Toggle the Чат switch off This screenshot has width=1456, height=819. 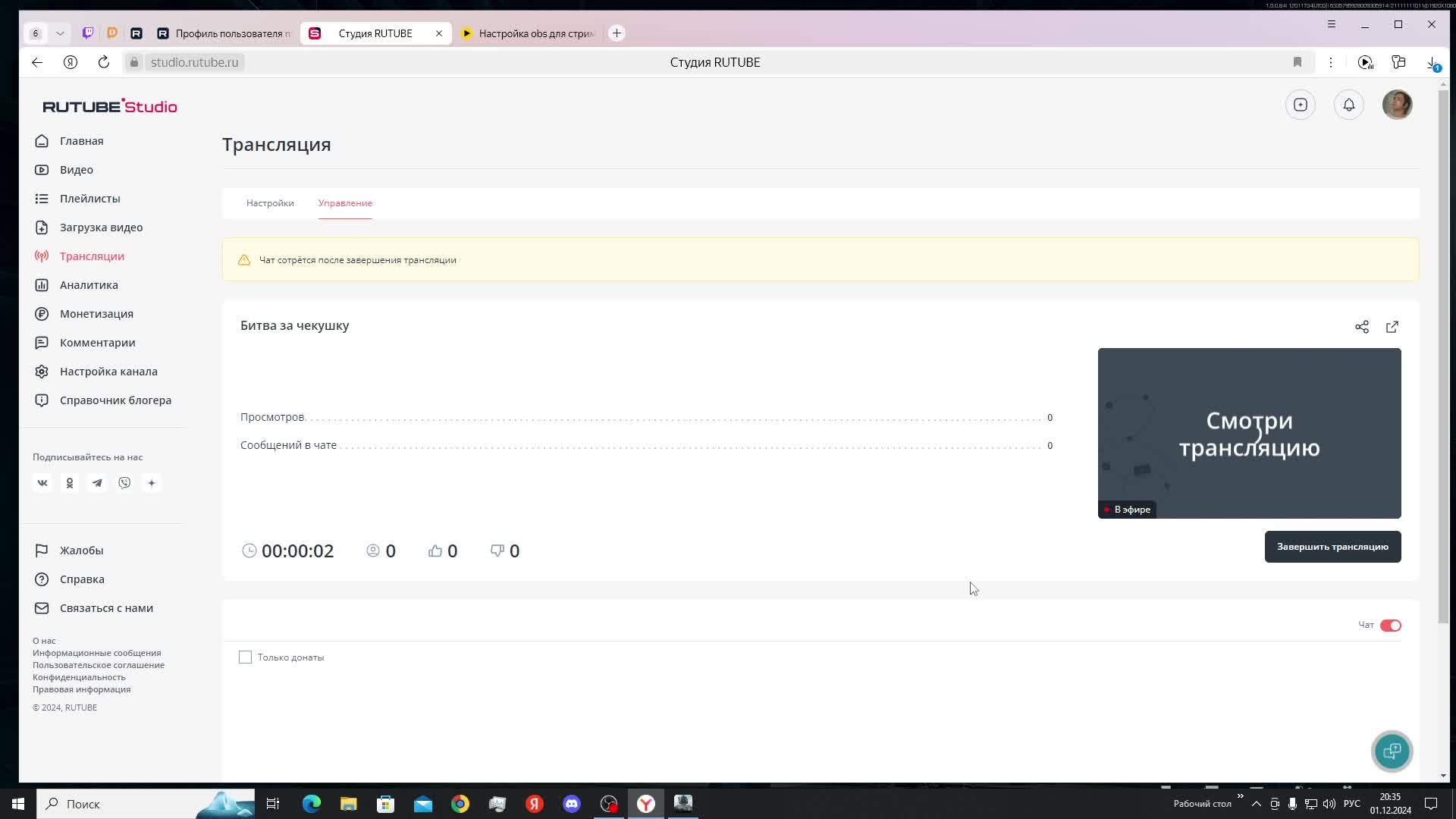1391,626
